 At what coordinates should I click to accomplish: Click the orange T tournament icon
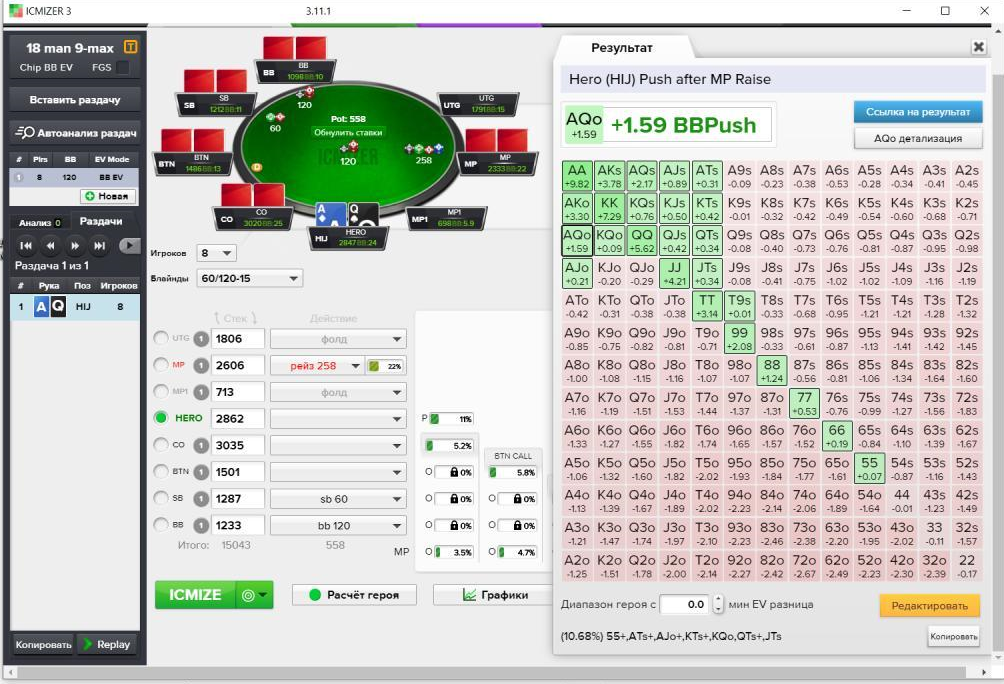pyautogui.click(x=130, y=47)
